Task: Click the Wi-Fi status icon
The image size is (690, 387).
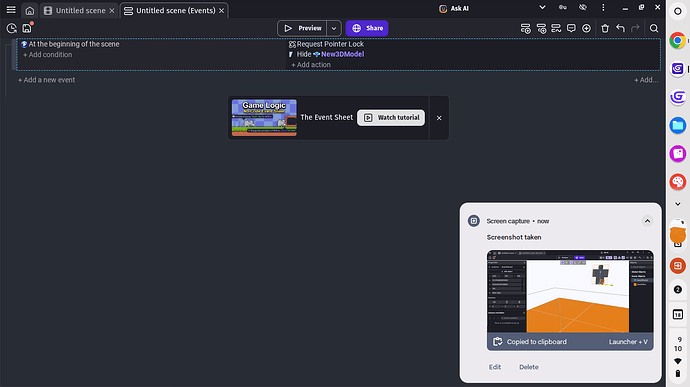Action: pyautogui.click(x=678, y=361)
